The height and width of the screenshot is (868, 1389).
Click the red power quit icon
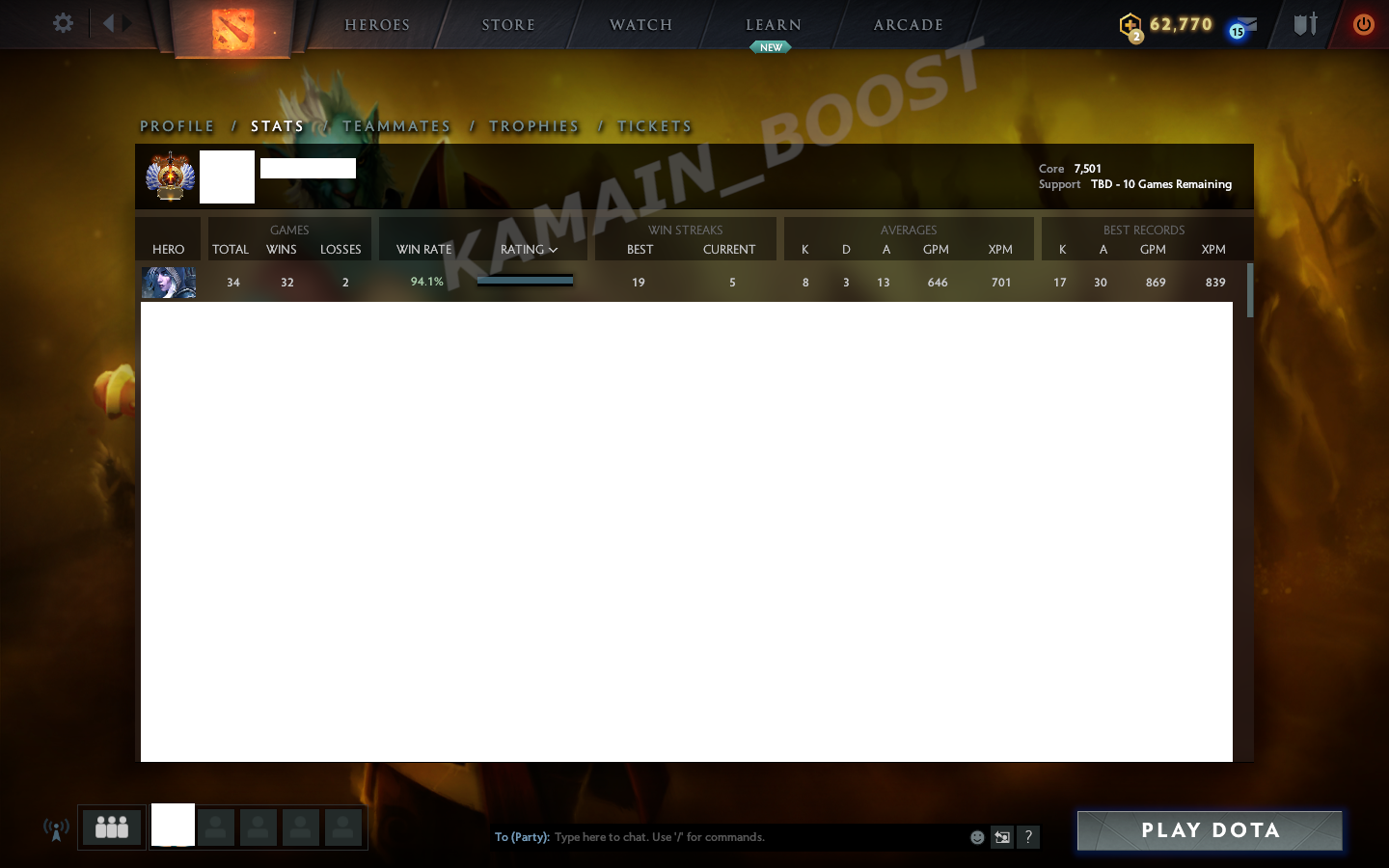point(1363,24)
